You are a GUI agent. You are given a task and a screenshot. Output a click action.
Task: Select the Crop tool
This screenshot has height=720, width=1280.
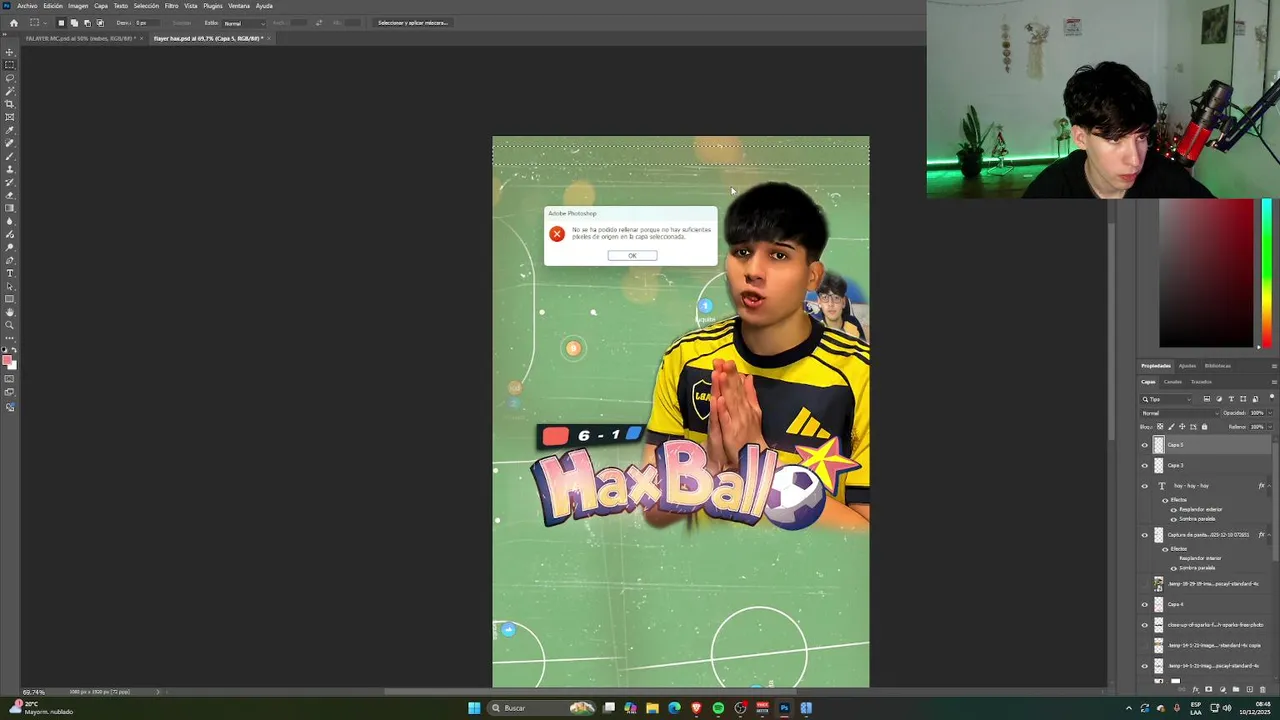tap(9, 104)
